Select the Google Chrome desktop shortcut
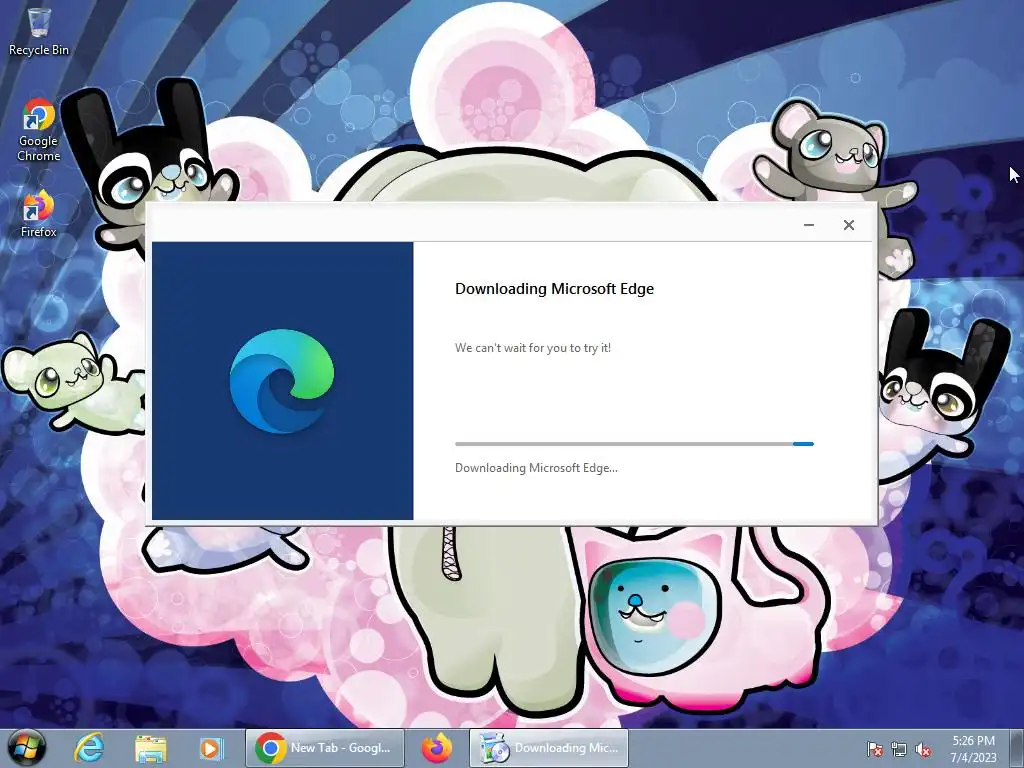The image size is (1024, 768). pos(39,129)
